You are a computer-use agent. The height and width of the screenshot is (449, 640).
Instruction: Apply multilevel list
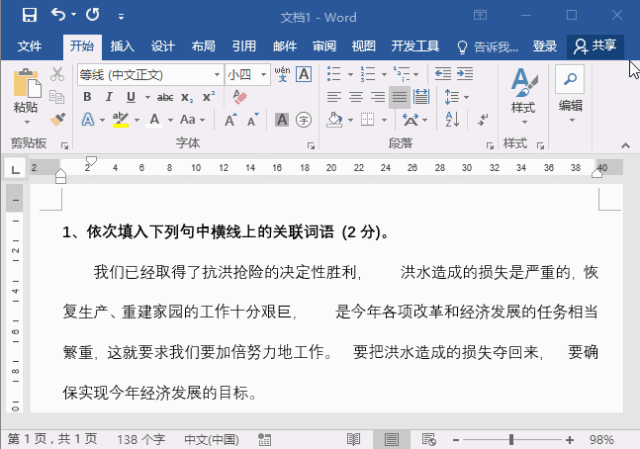pos(402,74)
